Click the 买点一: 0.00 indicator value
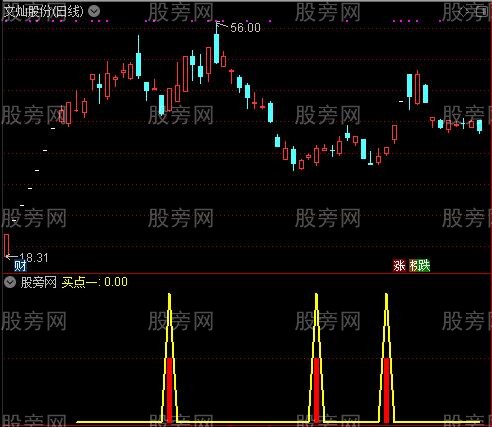The image size is (492, 427). click(x=95, y=282)
